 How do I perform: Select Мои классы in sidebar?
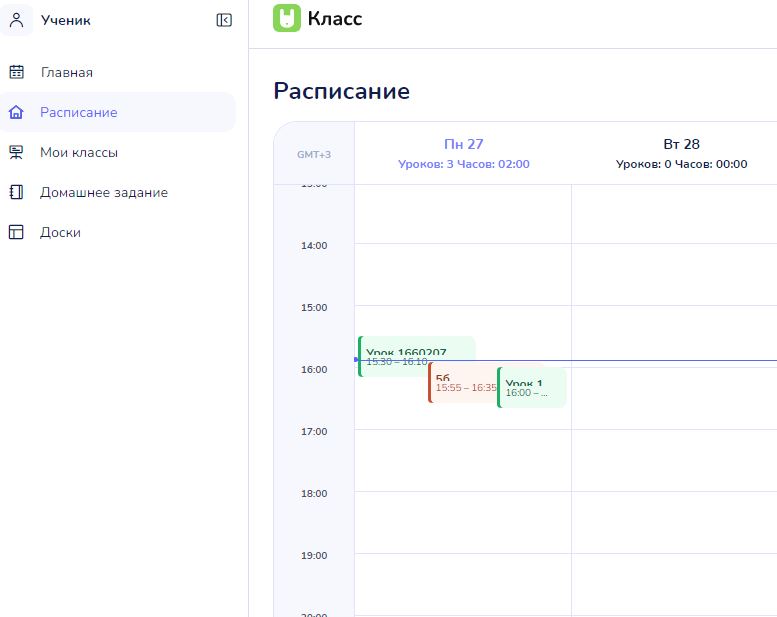pyautogui.click(x=117, y=152)
